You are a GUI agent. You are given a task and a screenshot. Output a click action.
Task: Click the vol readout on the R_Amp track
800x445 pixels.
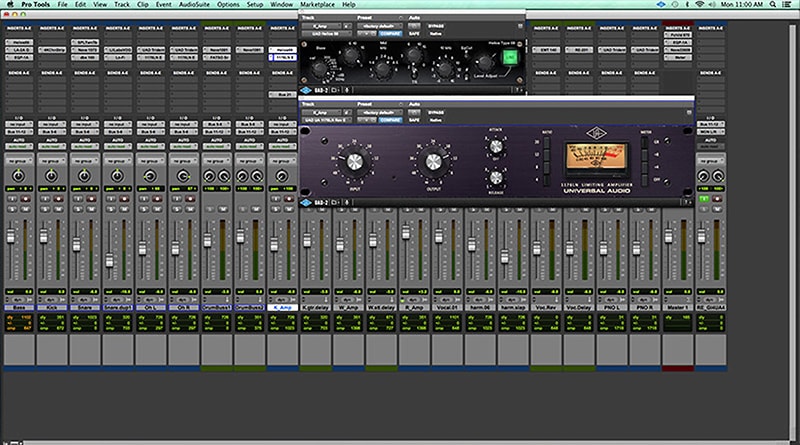coord(414,291)
